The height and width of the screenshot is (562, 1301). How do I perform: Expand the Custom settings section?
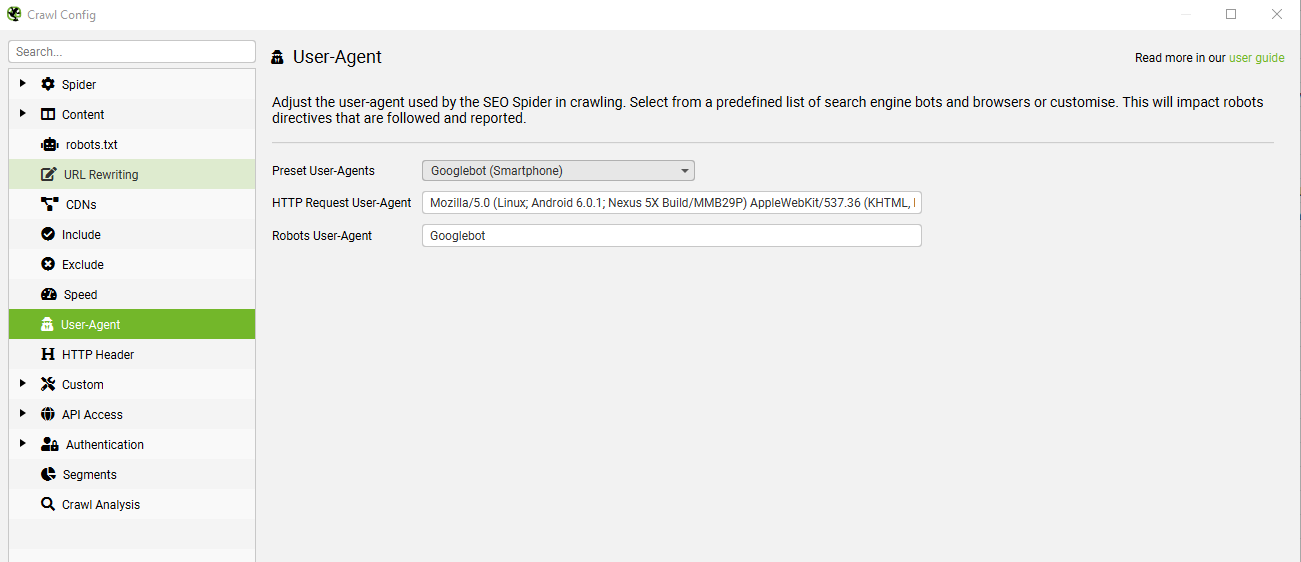tap(23, 384)
